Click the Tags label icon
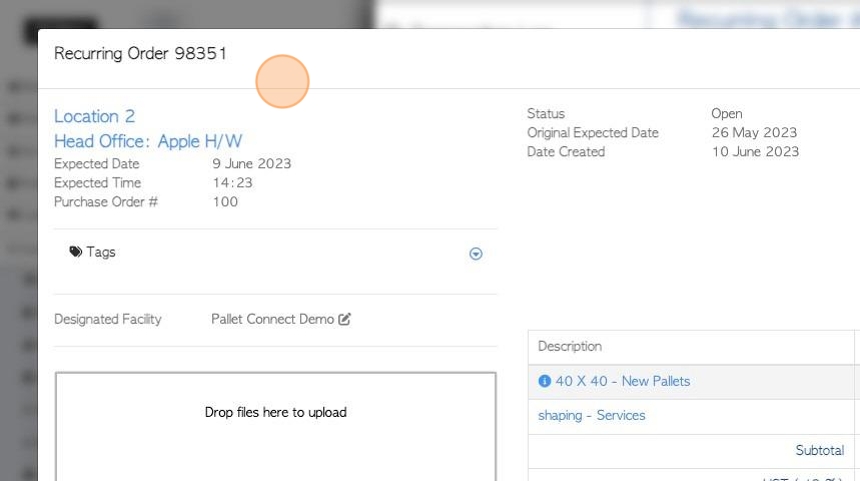 click(76, 252)
